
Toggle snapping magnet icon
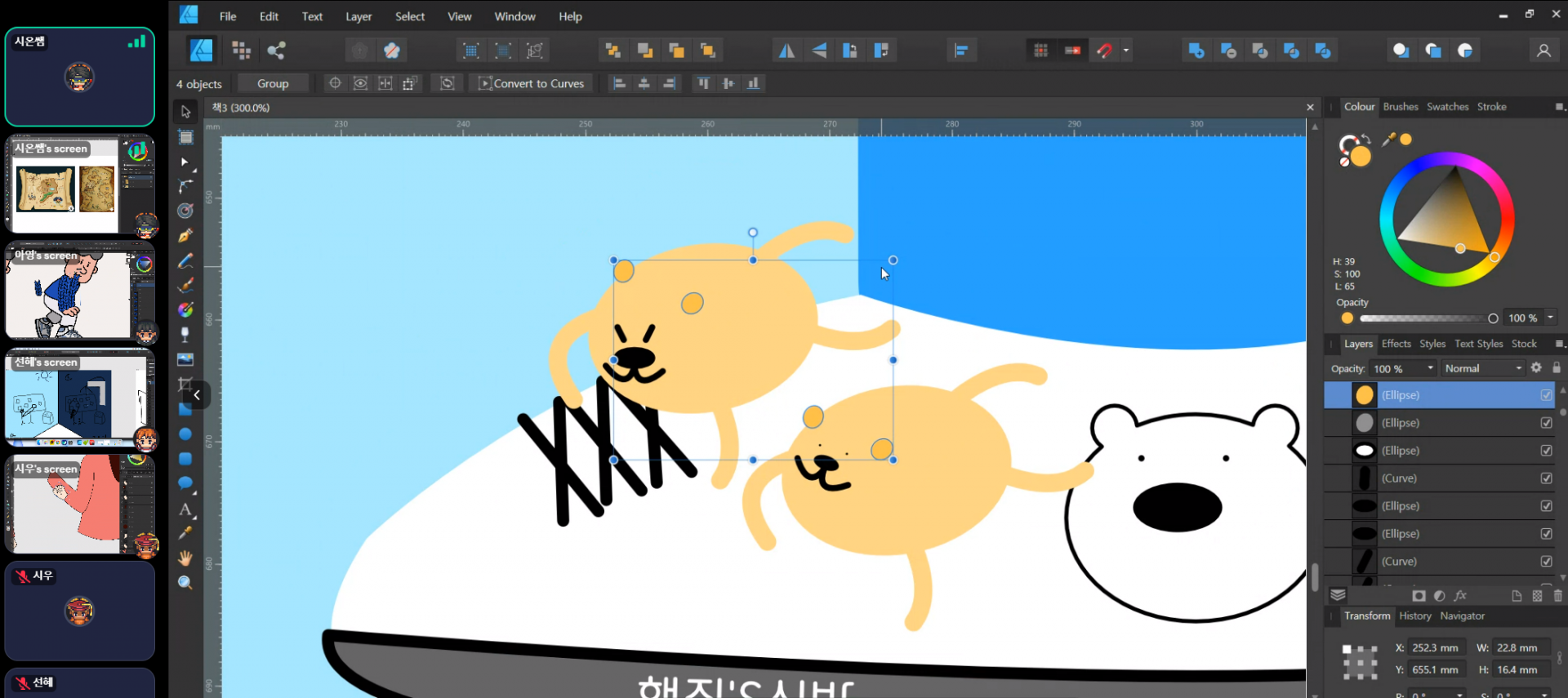[1104, 51]
